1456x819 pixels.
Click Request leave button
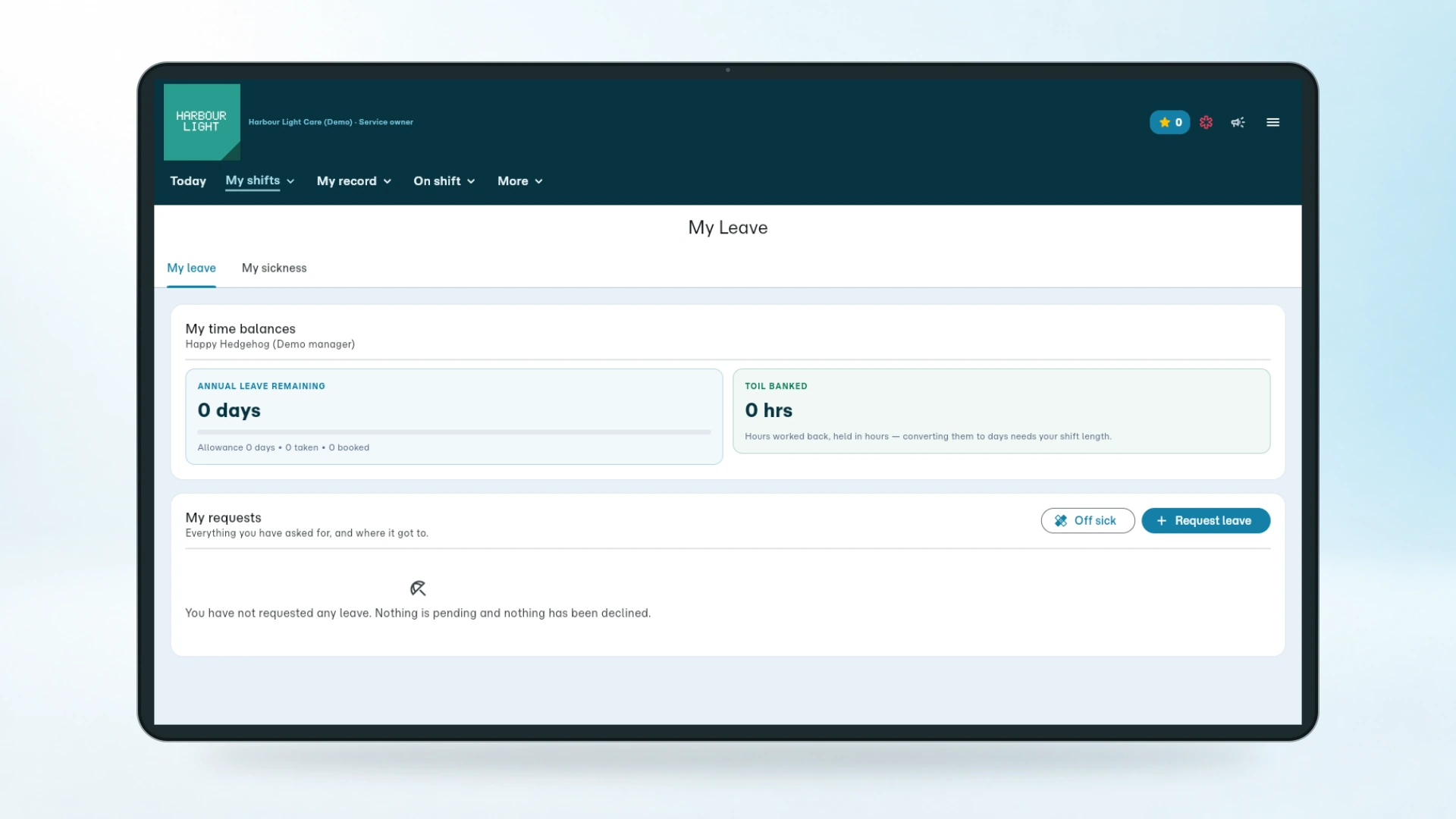point(1206,521)
